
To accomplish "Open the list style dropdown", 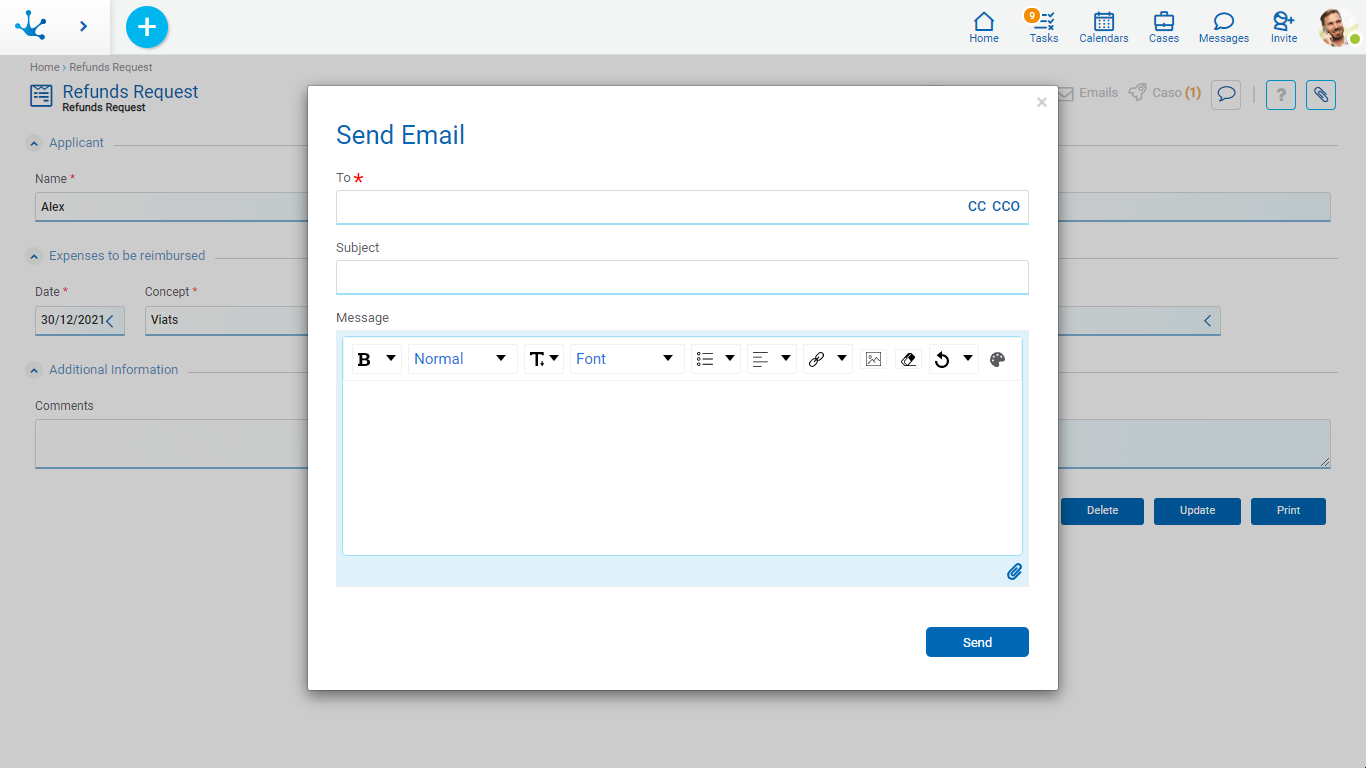I will point(715,359).
